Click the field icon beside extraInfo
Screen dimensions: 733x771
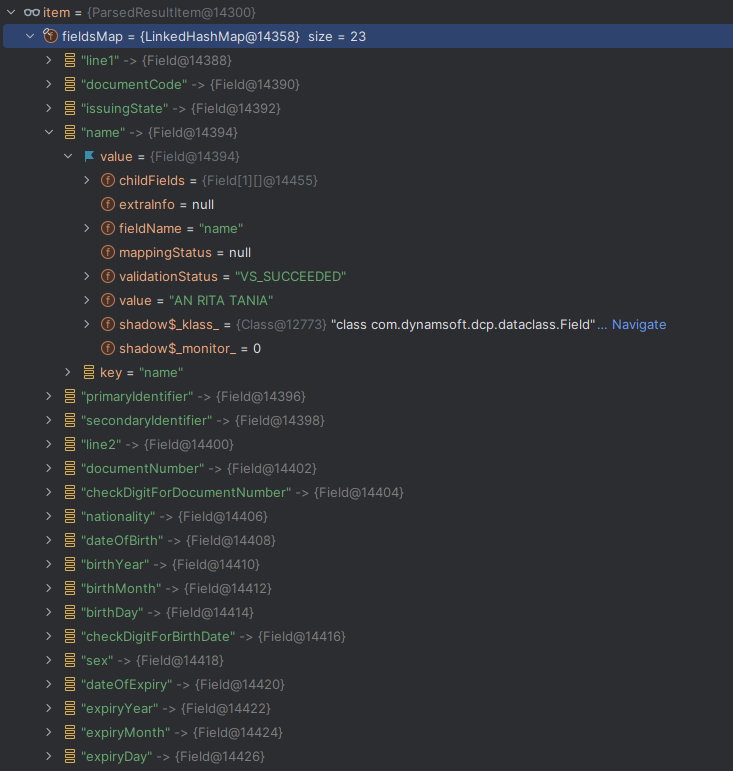[108, 204]
